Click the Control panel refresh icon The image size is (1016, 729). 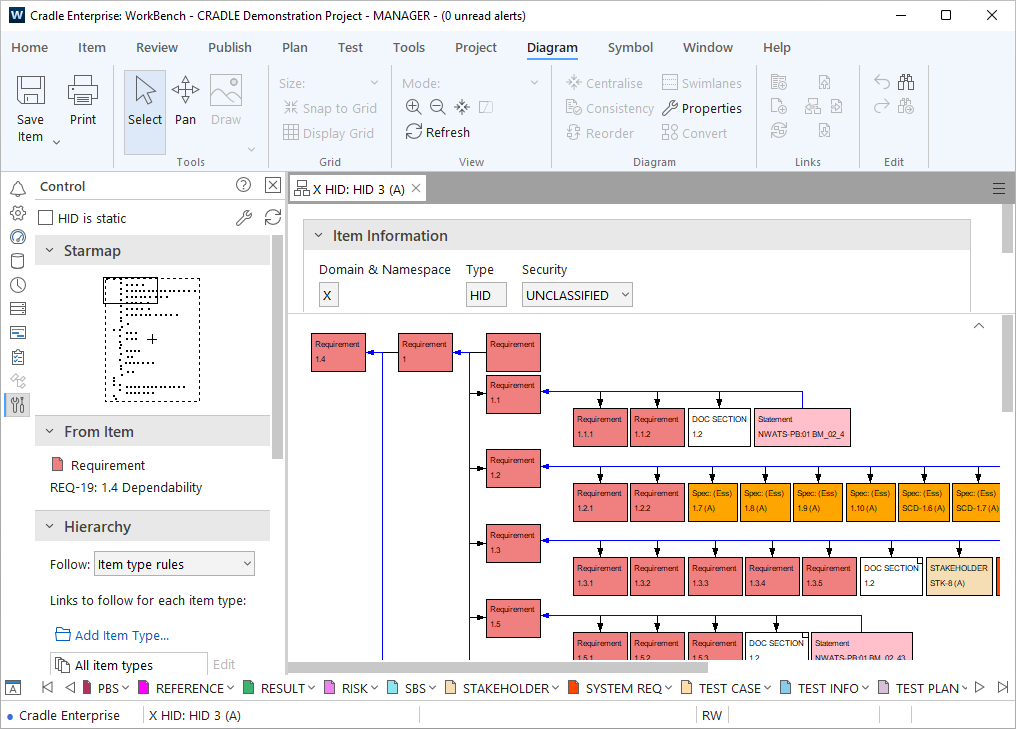[273, 218]
